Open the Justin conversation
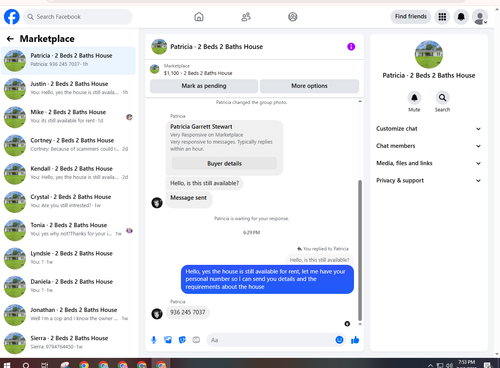This screenshot has height=368, width=500. (68, 89)
